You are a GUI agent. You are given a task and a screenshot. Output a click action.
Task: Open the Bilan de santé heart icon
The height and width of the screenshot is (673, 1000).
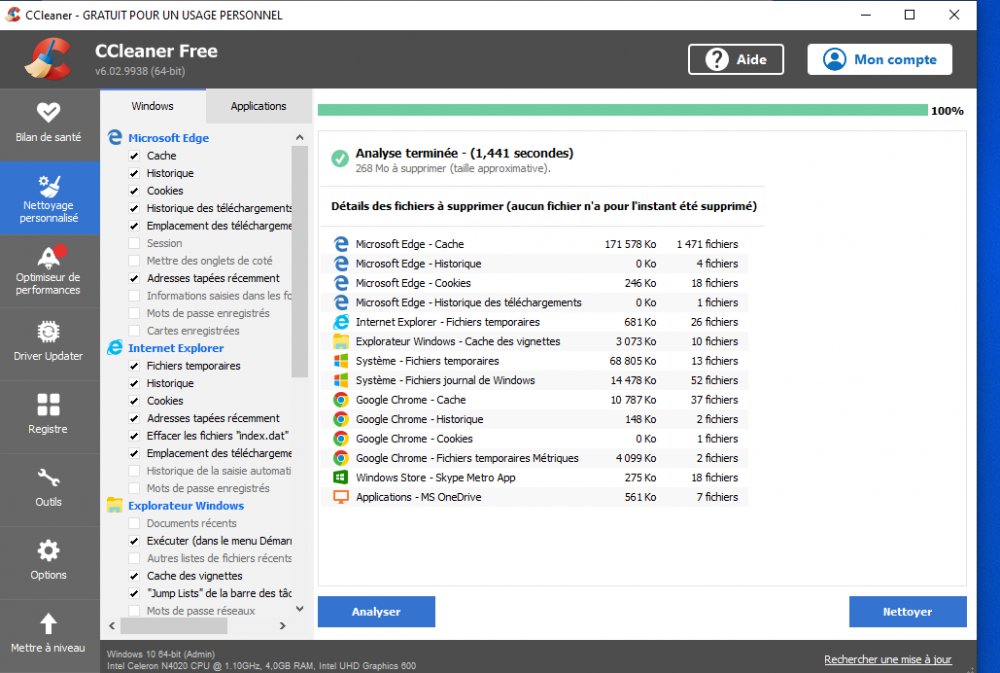point(48,113)
